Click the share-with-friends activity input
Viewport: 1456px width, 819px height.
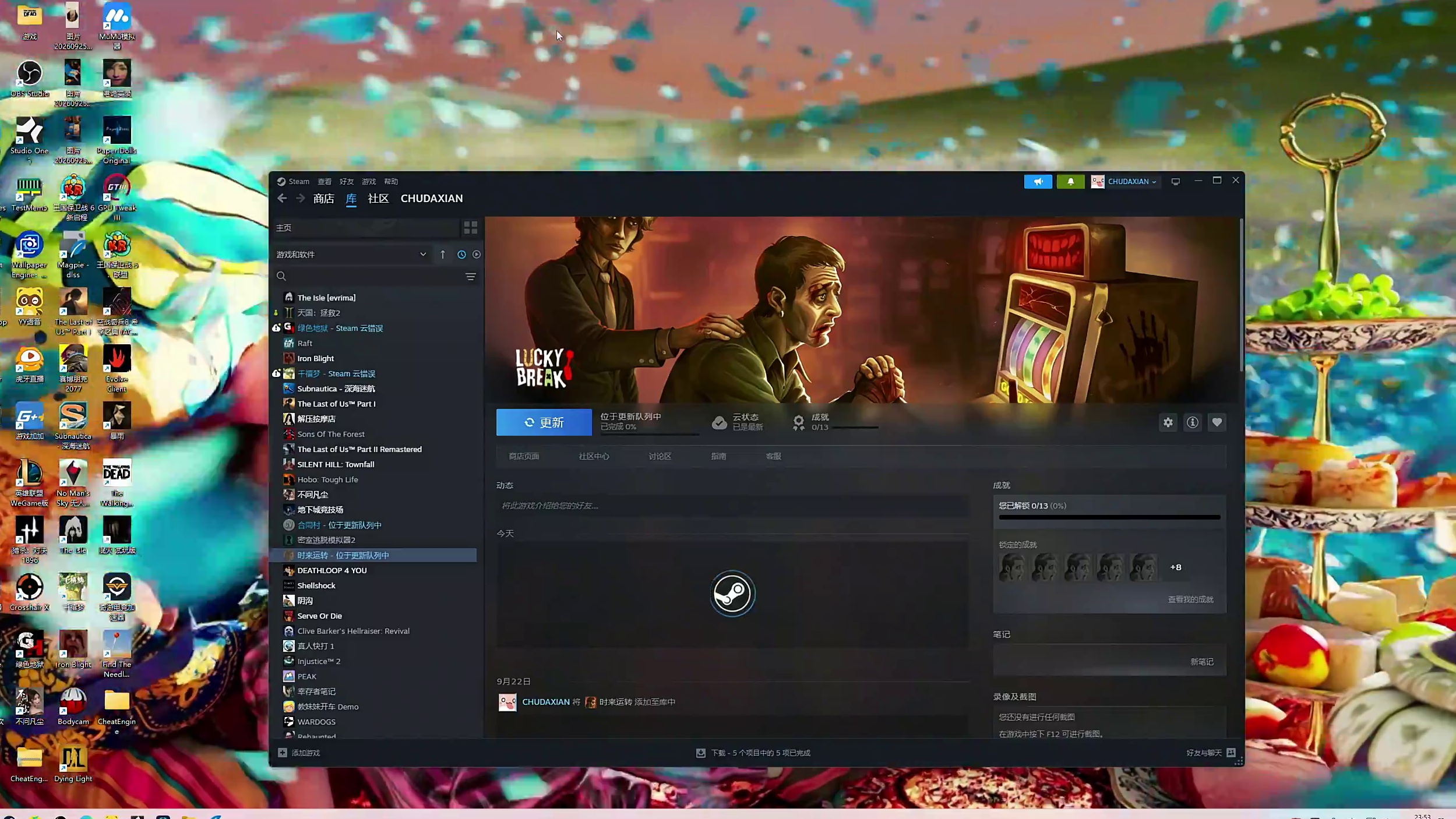tap(732, 506)
